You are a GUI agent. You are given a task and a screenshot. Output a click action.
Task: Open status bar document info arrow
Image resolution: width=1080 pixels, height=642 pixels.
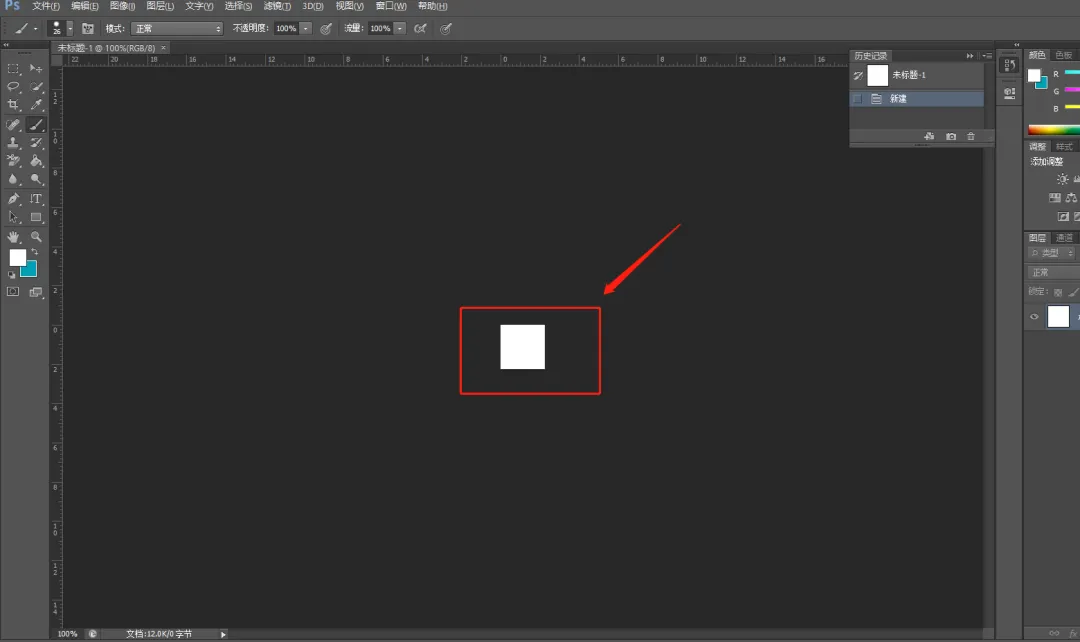[223, 634]
